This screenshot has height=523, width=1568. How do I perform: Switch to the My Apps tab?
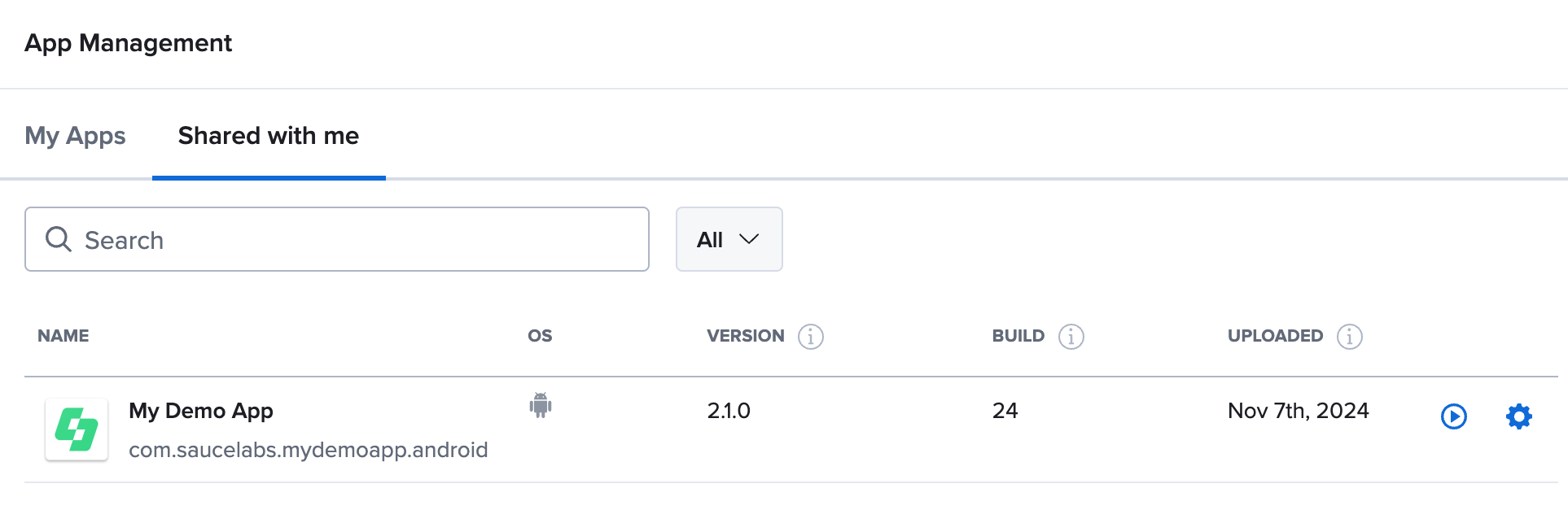tap(75, 136)
